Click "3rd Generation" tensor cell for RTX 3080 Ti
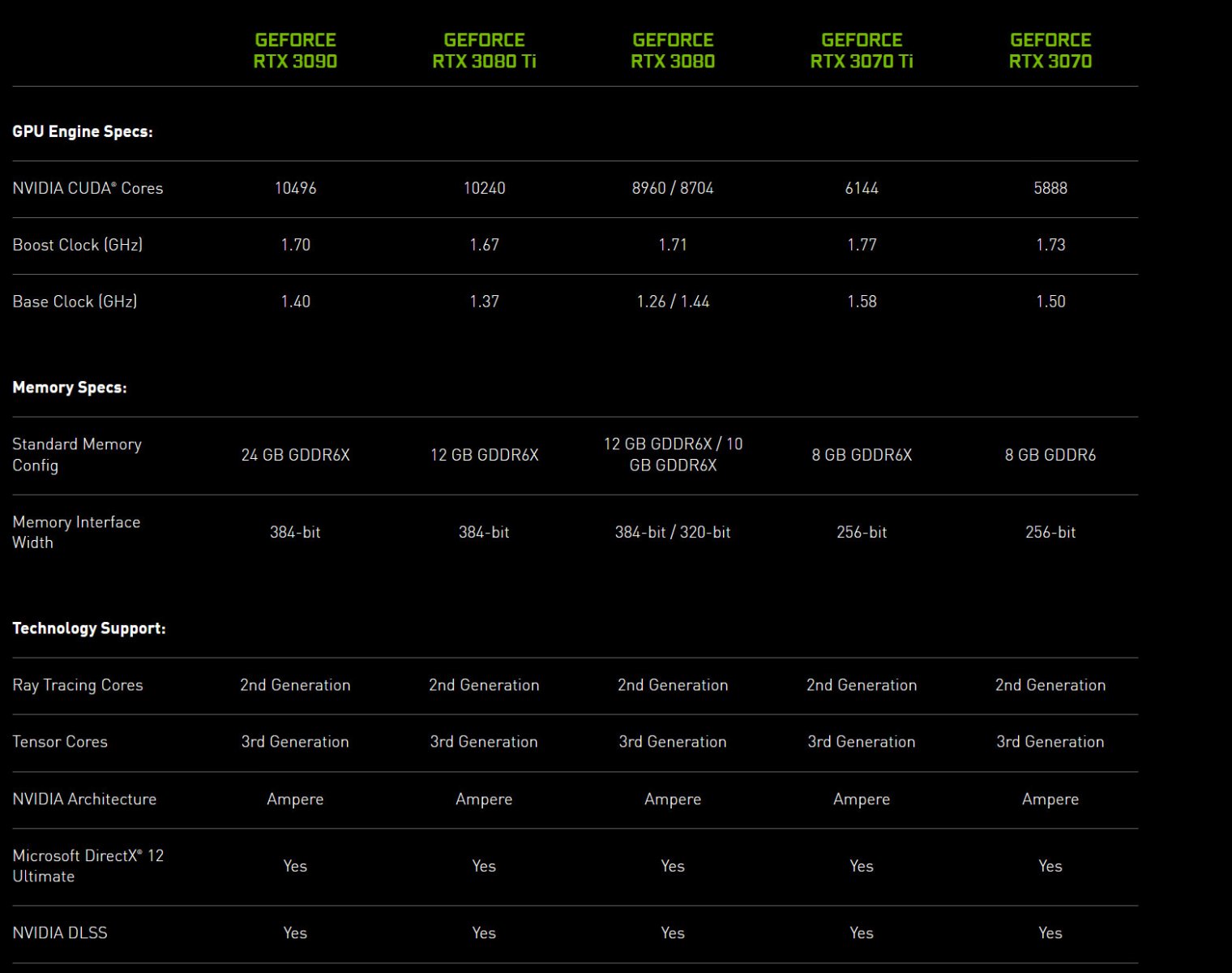This screenshot has height=973, width=1232. pos(484,742)
